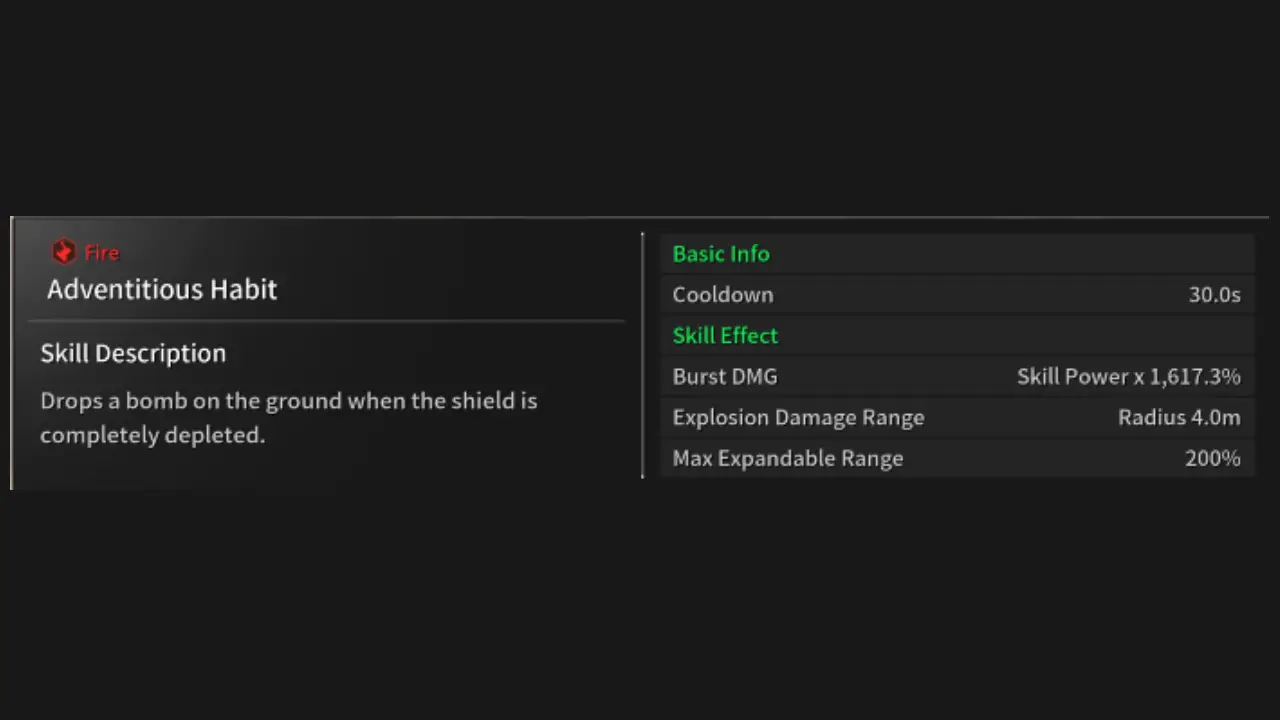Click the 200% expandable range value

pos(1212,459)
